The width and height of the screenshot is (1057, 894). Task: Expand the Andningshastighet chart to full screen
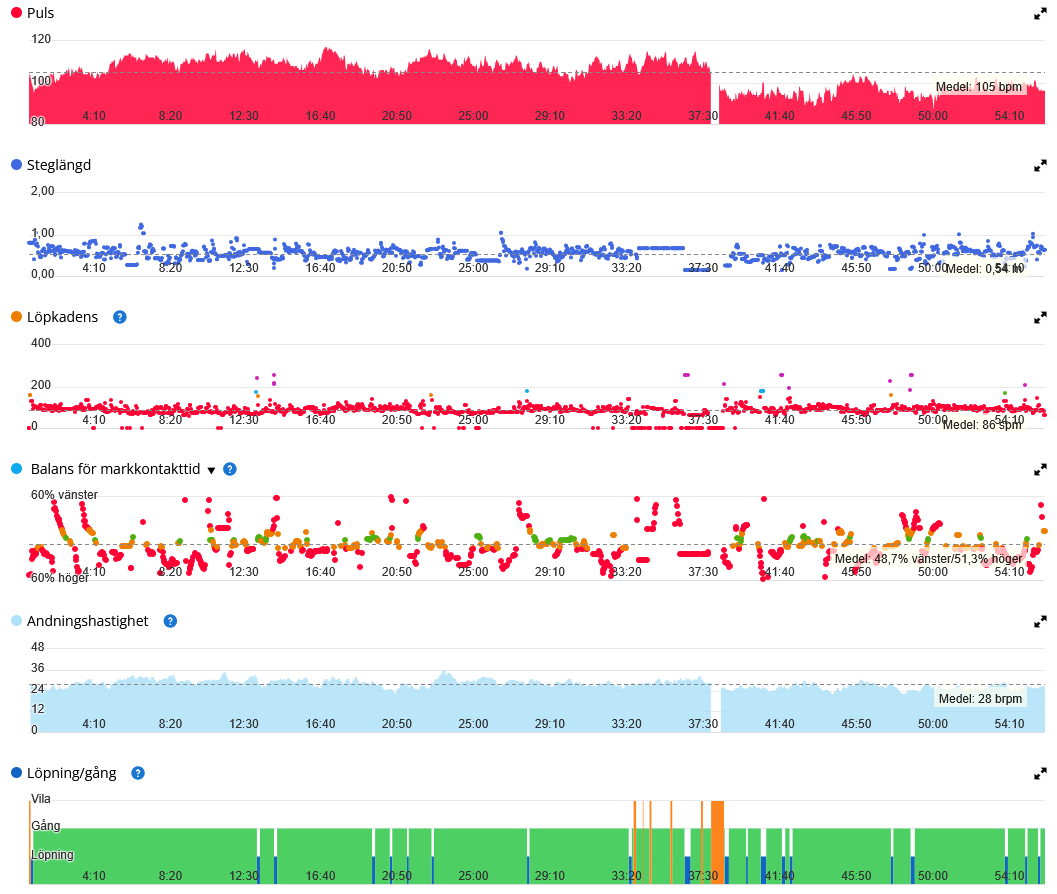pos(1040,622)
